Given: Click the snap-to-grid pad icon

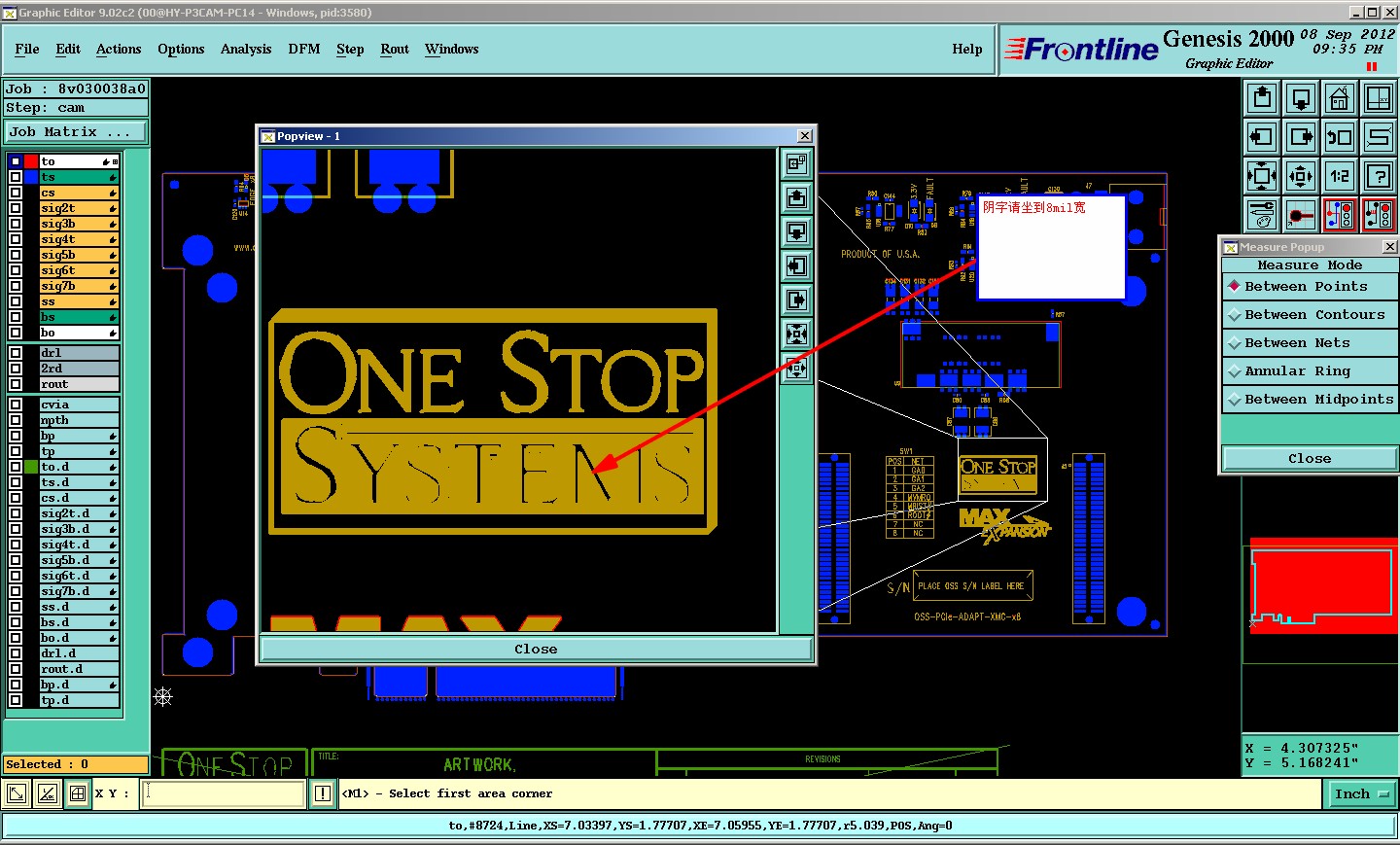Looking at the screenshot, I should click(1301, 215).
